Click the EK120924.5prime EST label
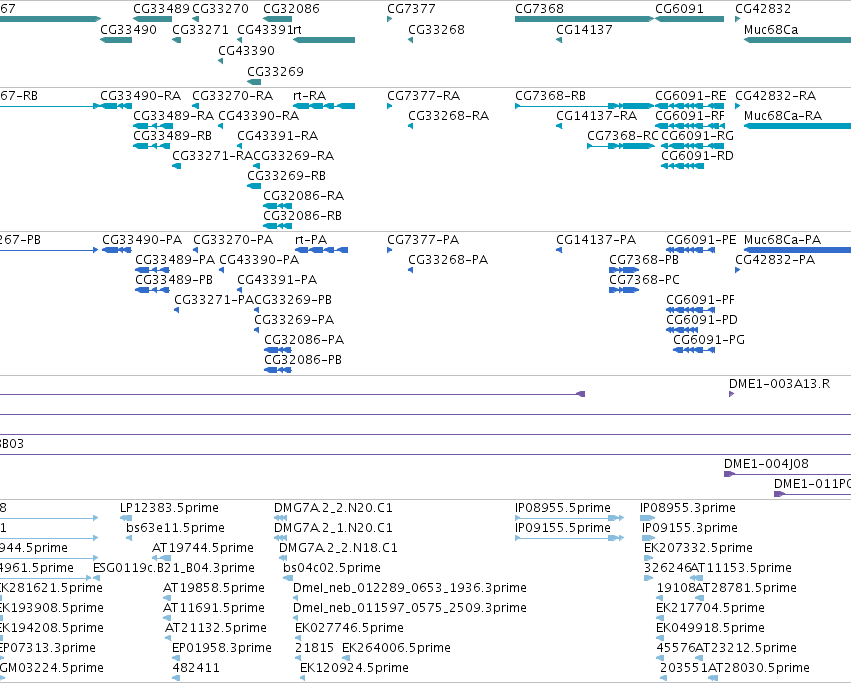 354,668
